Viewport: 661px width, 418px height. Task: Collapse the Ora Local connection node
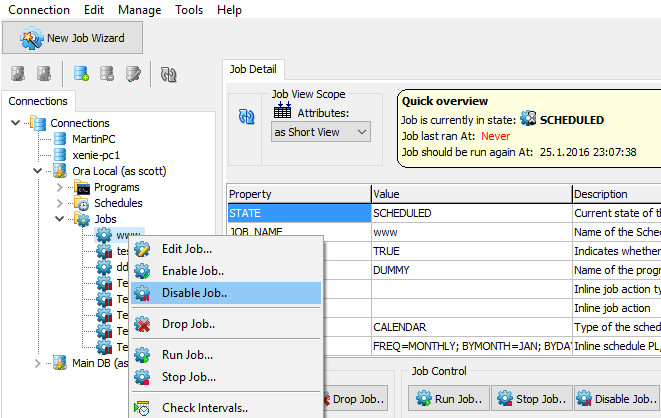tap(38, 171)
